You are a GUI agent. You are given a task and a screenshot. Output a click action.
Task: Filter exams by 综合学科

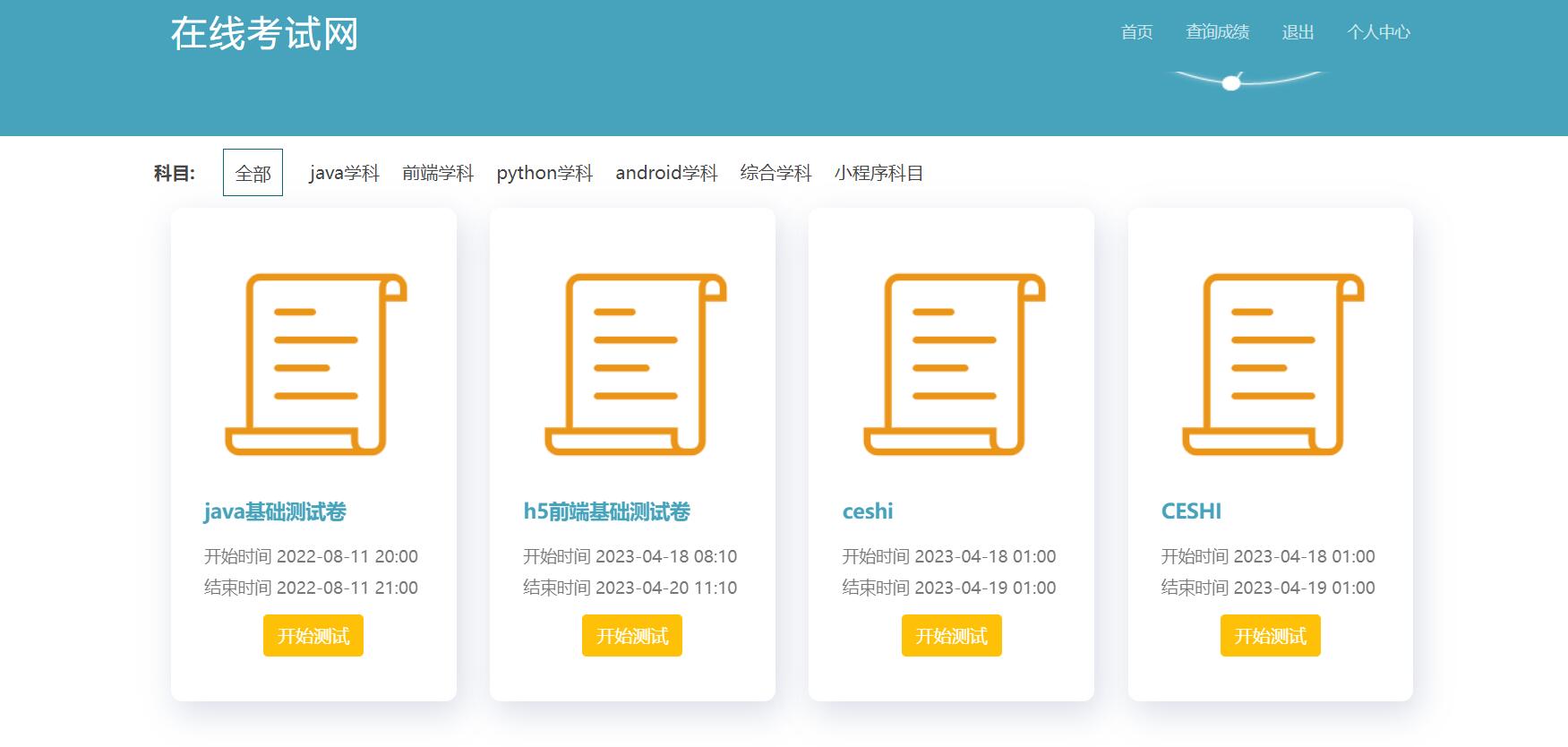(x=775, y=173)
